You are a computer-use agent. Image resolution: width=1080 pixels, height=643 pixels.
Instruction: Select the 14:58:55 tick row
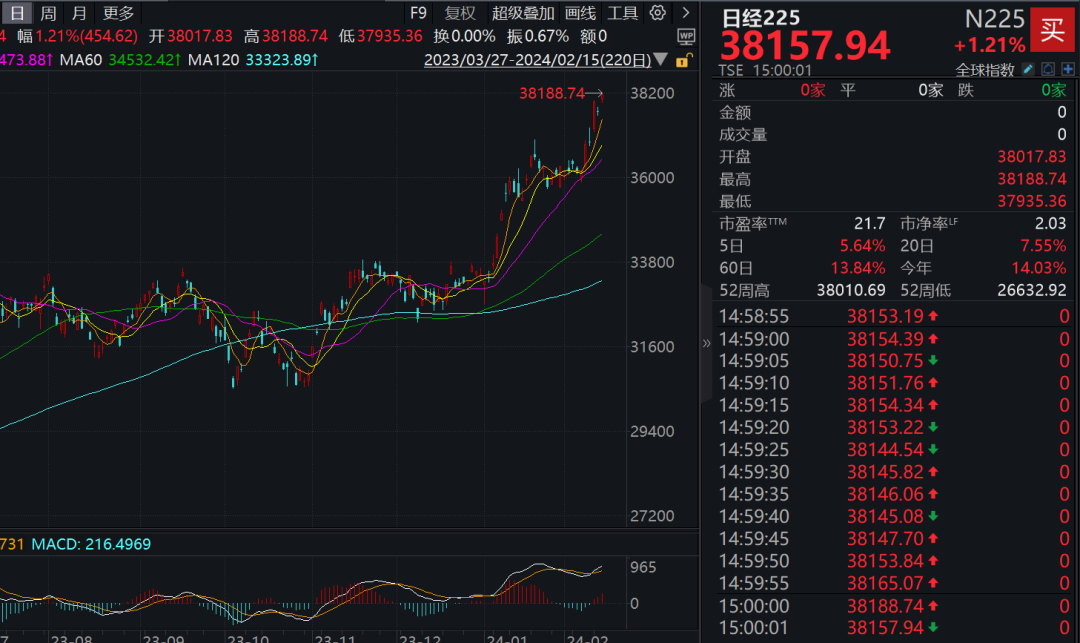click(x=893, y=316)
